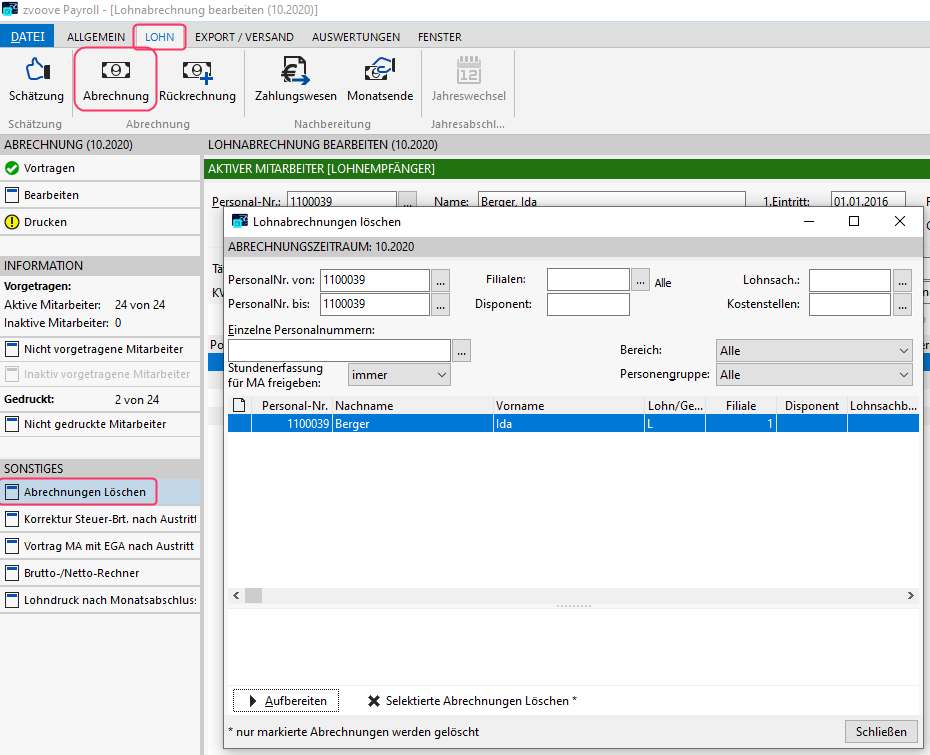Click the Einzelne Personalnummern input field
The image size is (930, 755).
(339, 350)
